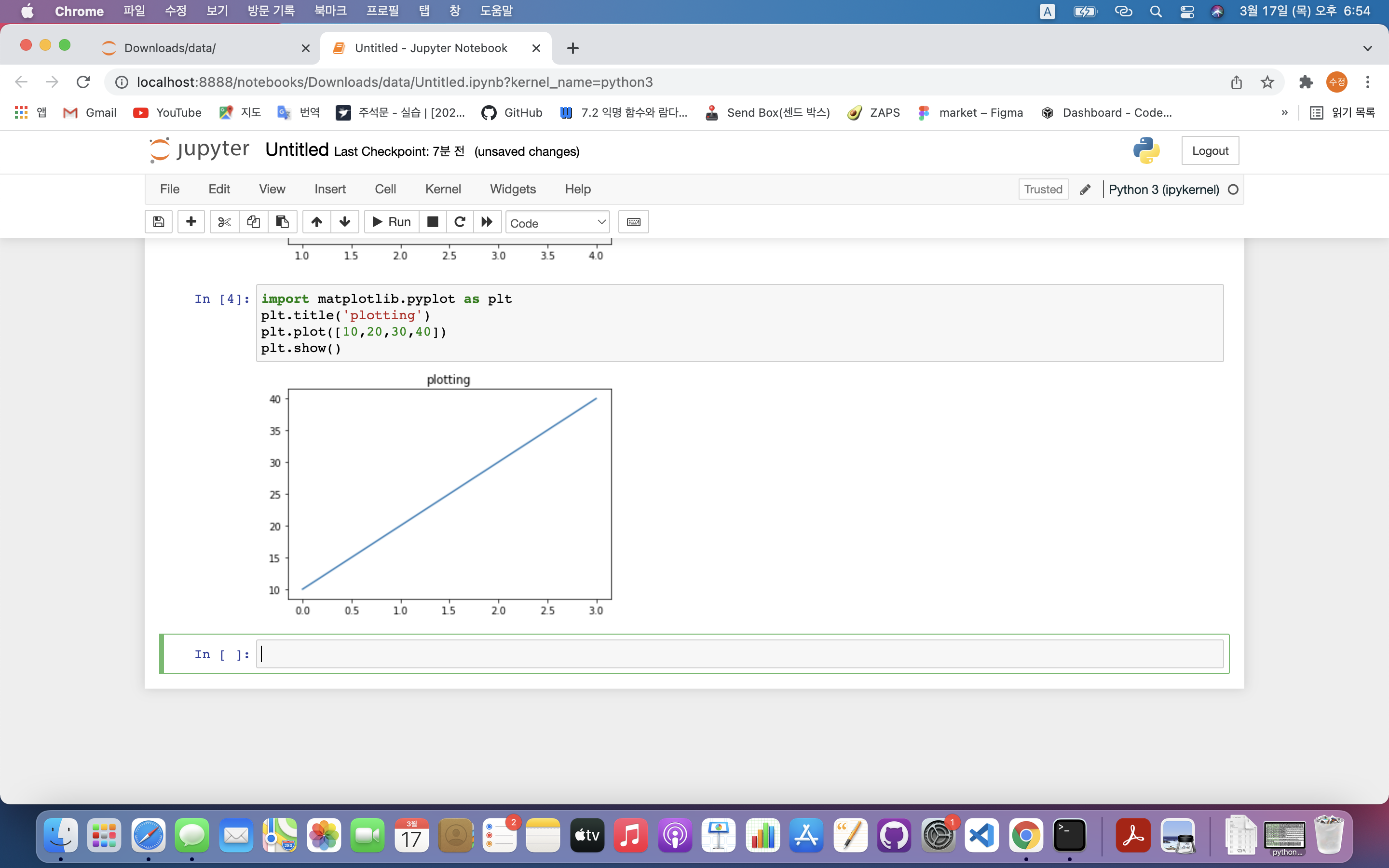
Task: Expand the Code cell type dropdown
Action: (558, 223)
